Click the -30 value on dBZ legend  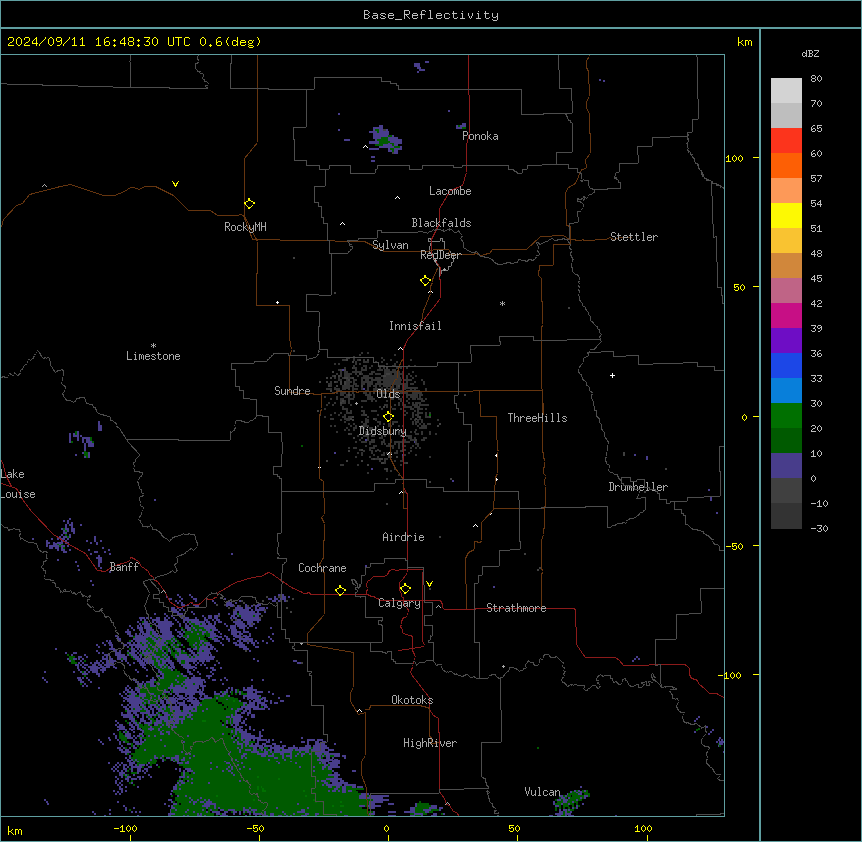819,528
